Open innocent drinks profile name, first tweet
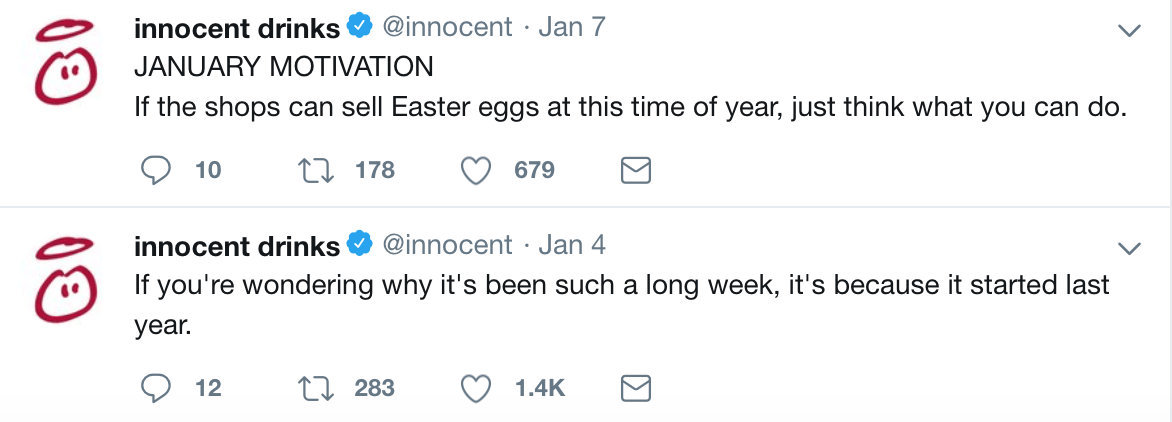The width and height of the screenshot is (1172, 422). (x=237, y=28)
